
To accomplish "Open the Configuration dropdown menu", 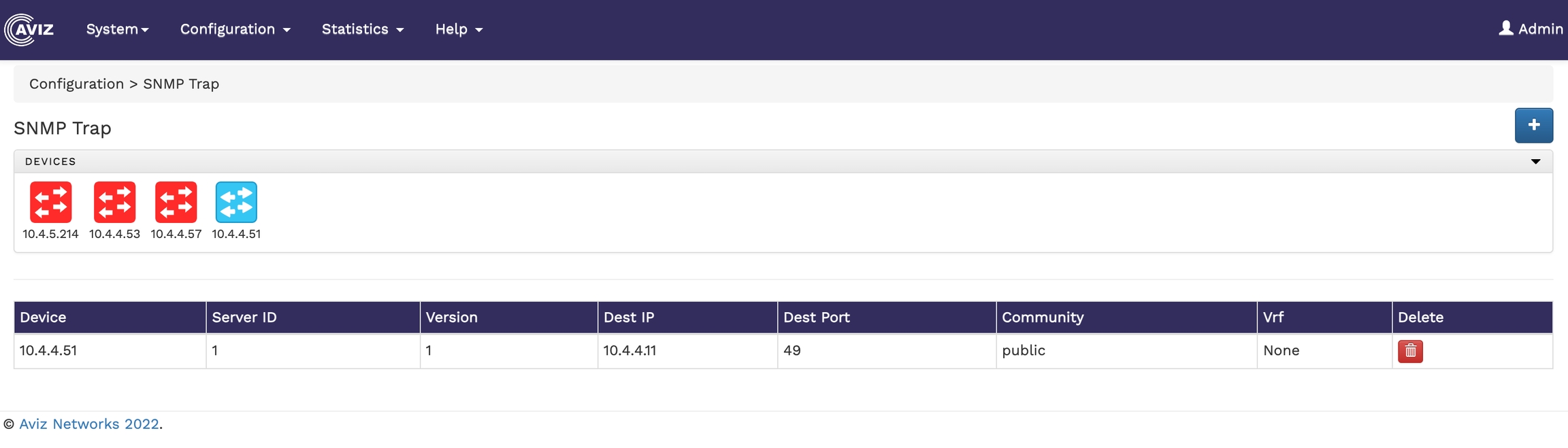I will [235, 29].
